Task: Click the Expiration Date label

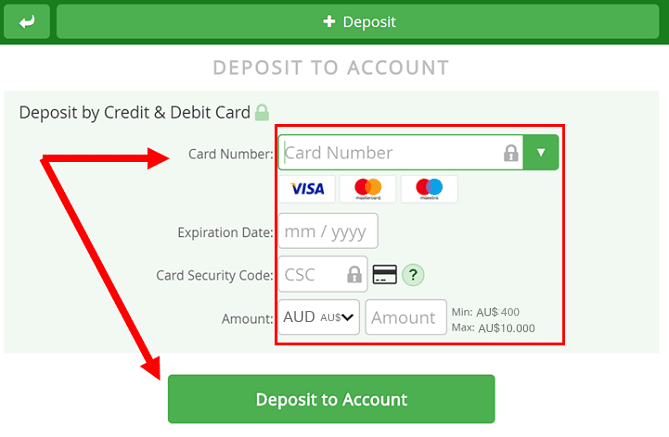Action: tap(225, 233)
